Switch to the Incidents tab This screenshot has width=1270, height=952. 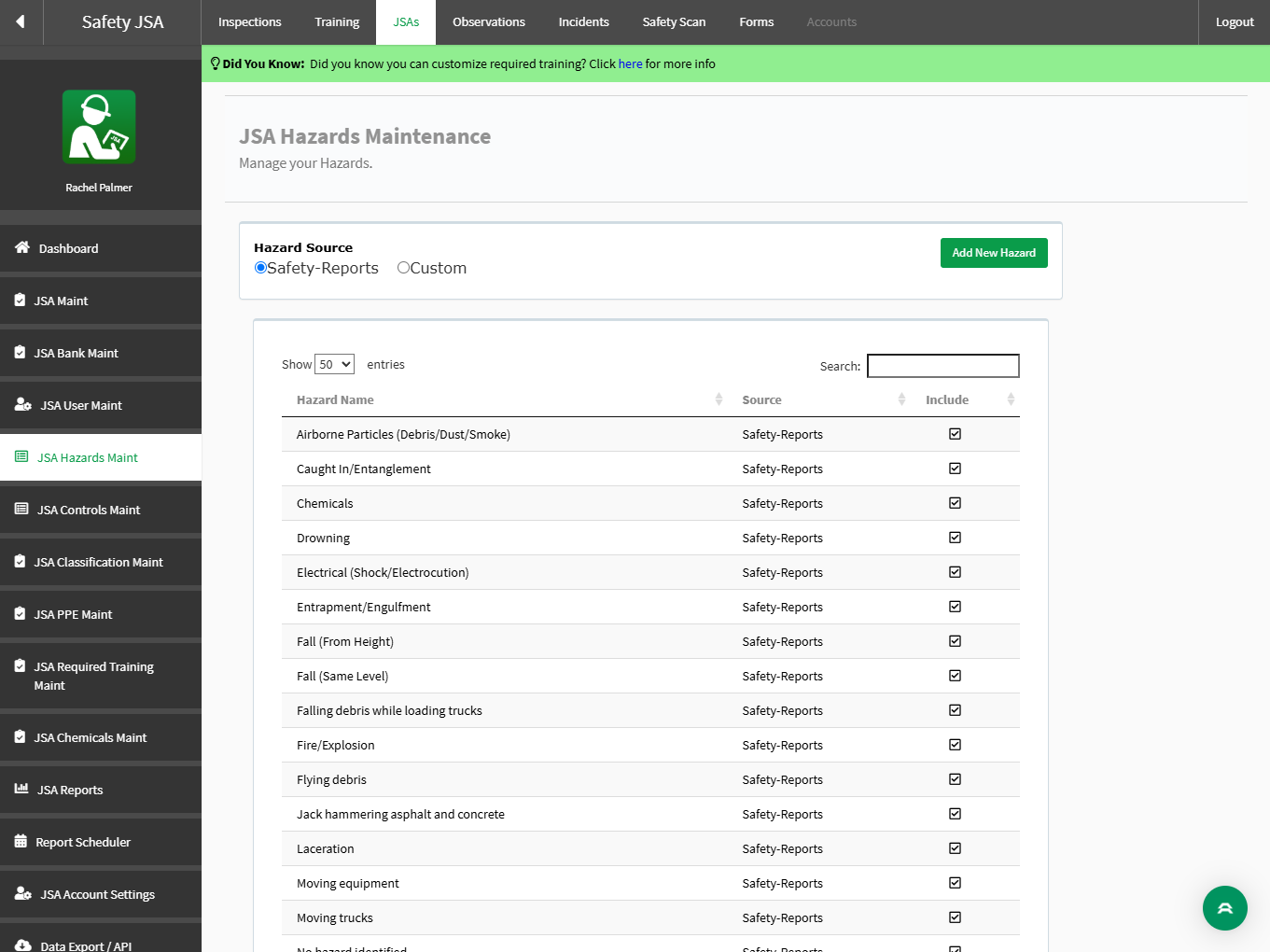click(x=583, y=22)
